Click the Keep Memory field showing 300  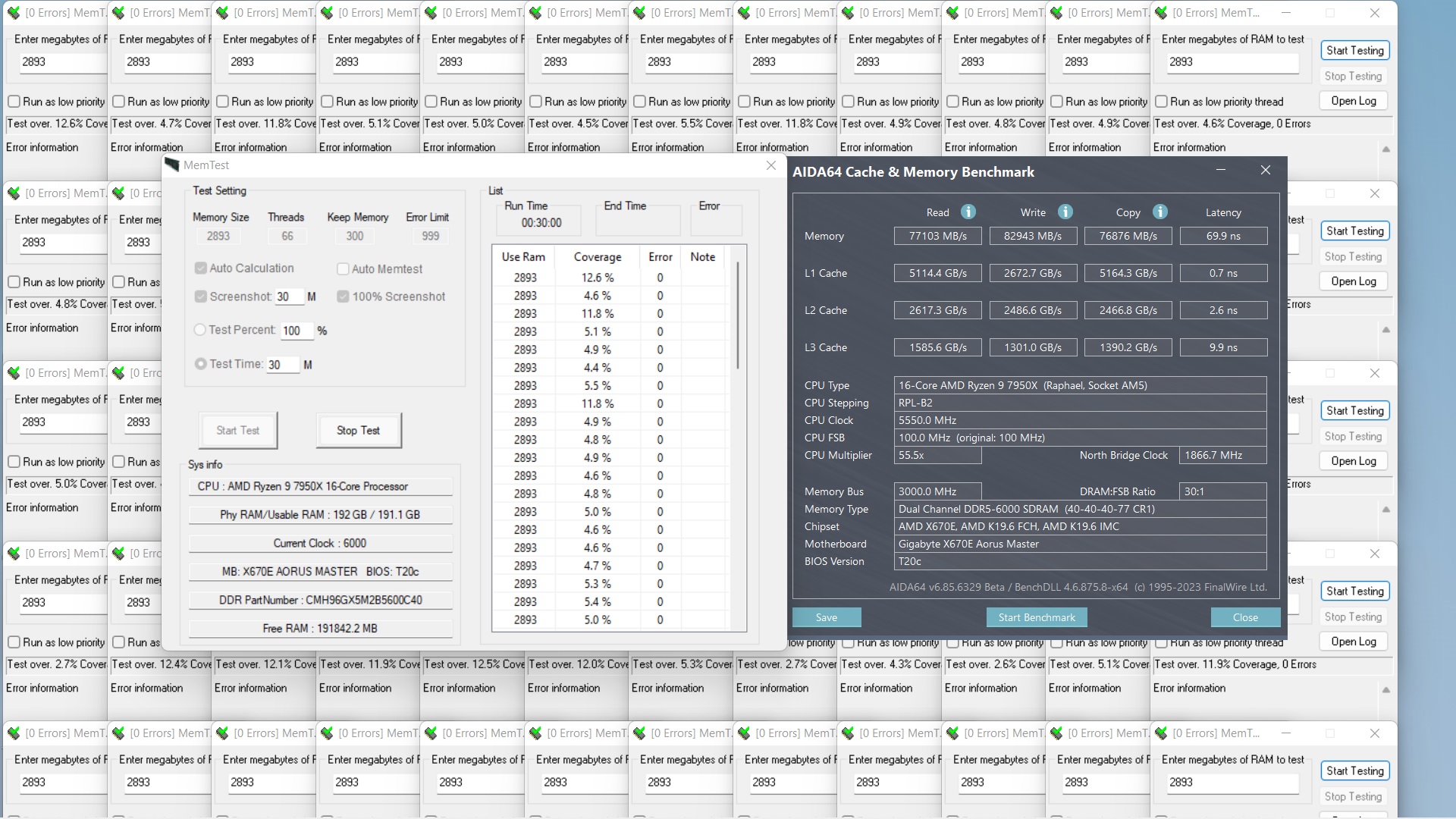355,236
